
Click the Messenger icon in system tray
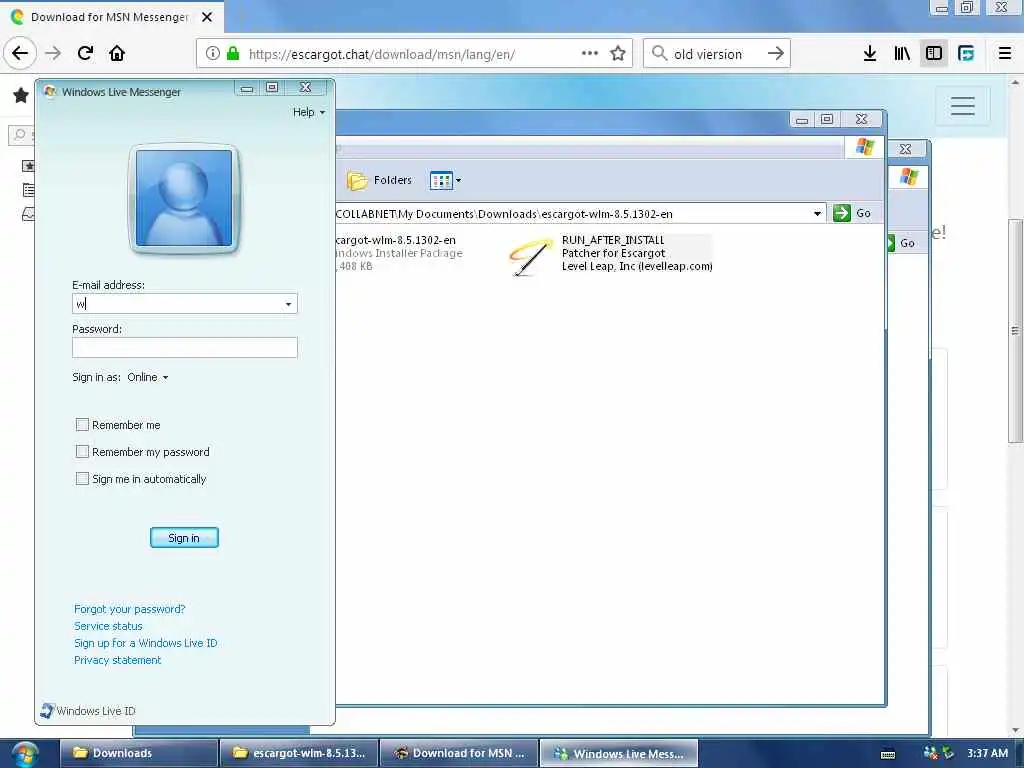coord(931,753)
